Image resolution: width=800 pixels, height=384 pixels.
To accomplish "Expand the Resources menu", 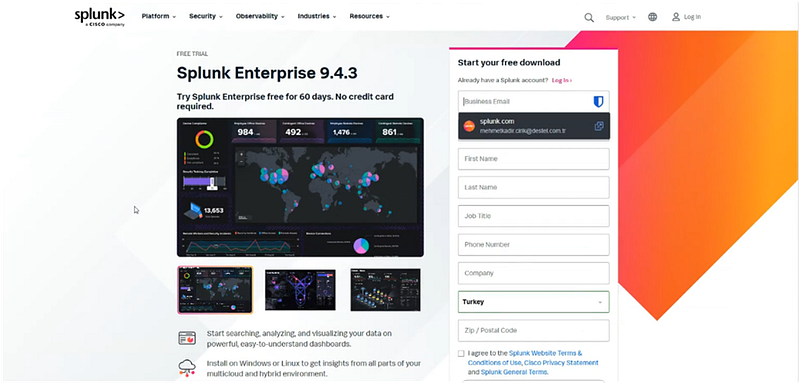I will 369,16.
